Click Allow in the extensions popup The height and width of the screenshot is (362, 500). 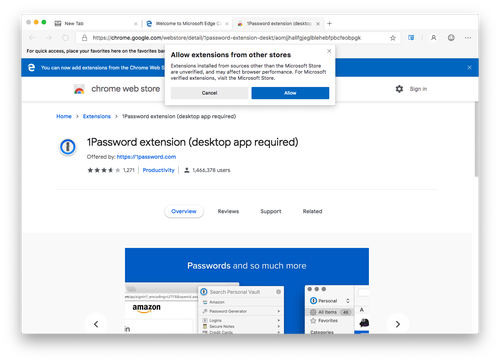coord(290,93)
